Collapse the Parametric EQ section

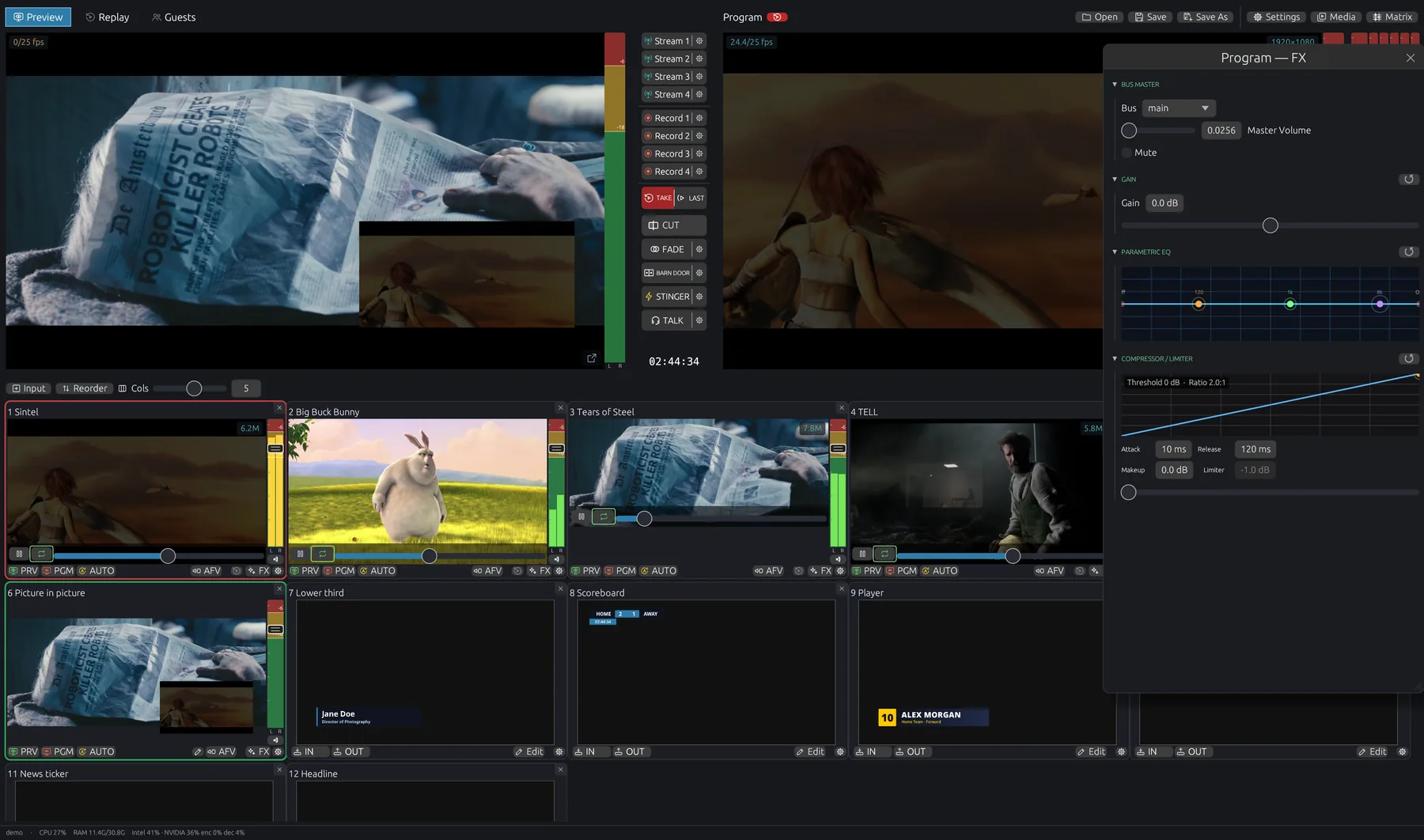click(x=1115, y=252)
